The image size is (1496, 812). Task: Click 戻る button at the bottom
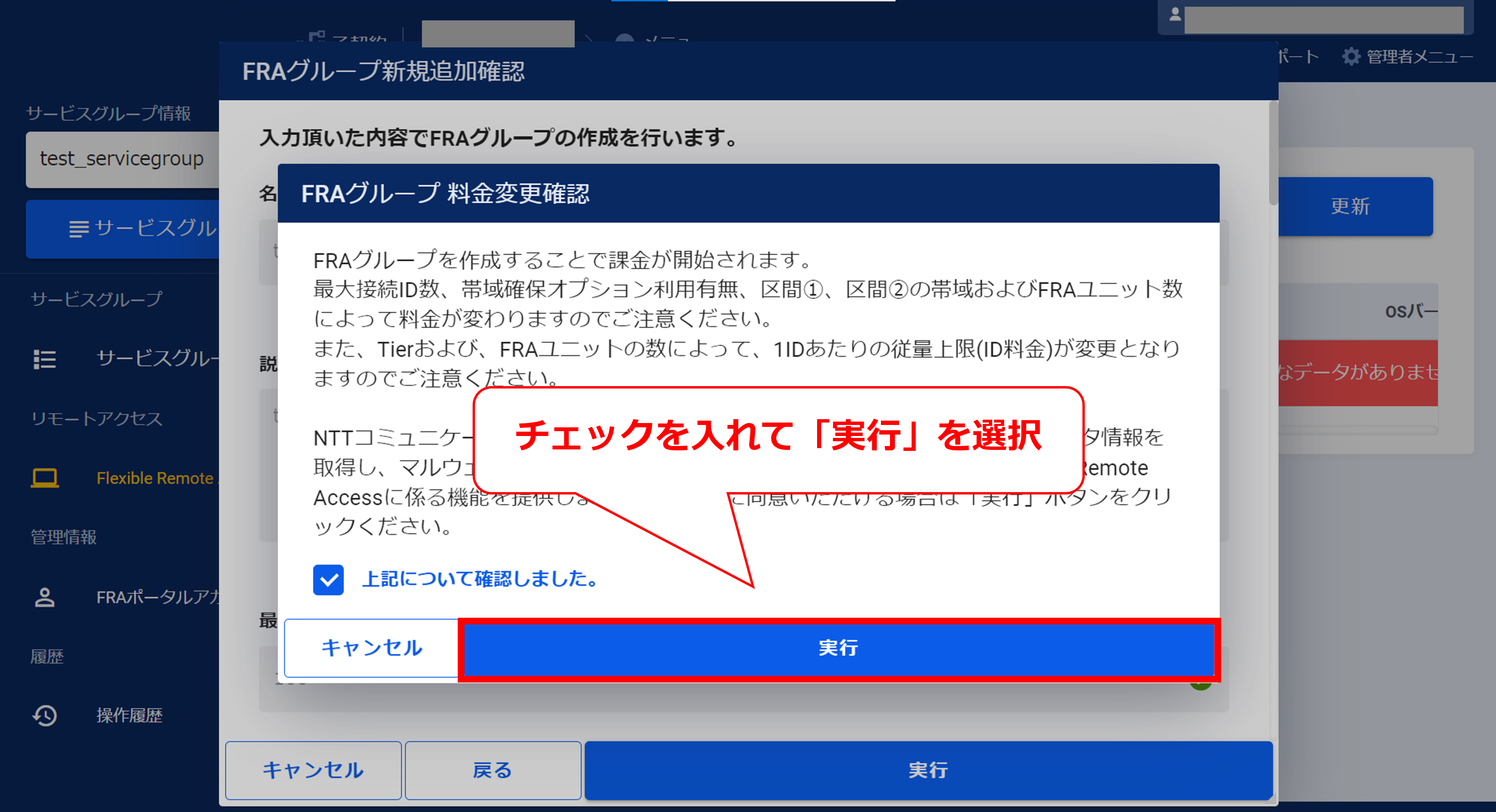click(x=492, y=770)
